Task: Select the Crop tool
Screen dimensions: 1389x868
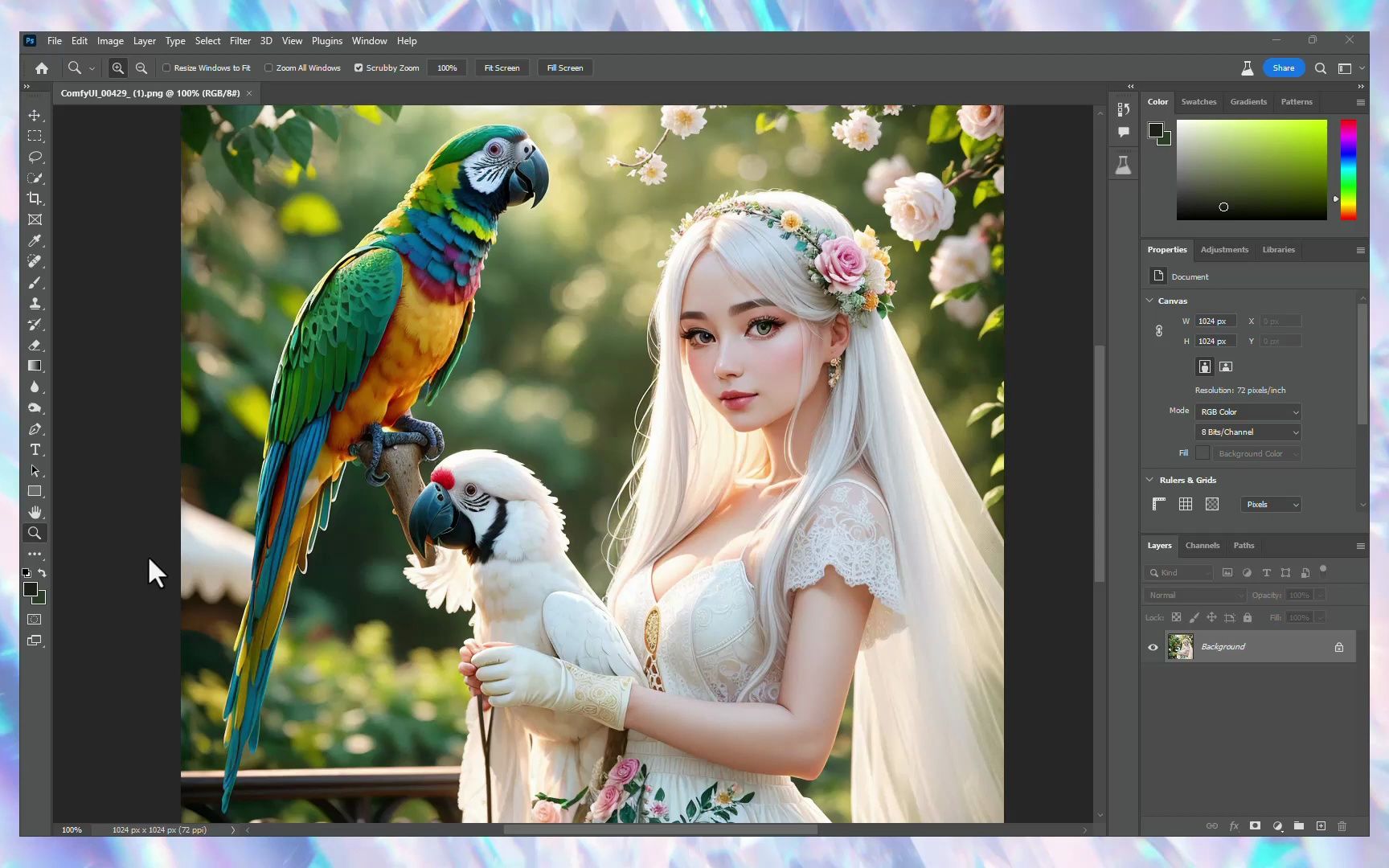Action: (35, 199)
